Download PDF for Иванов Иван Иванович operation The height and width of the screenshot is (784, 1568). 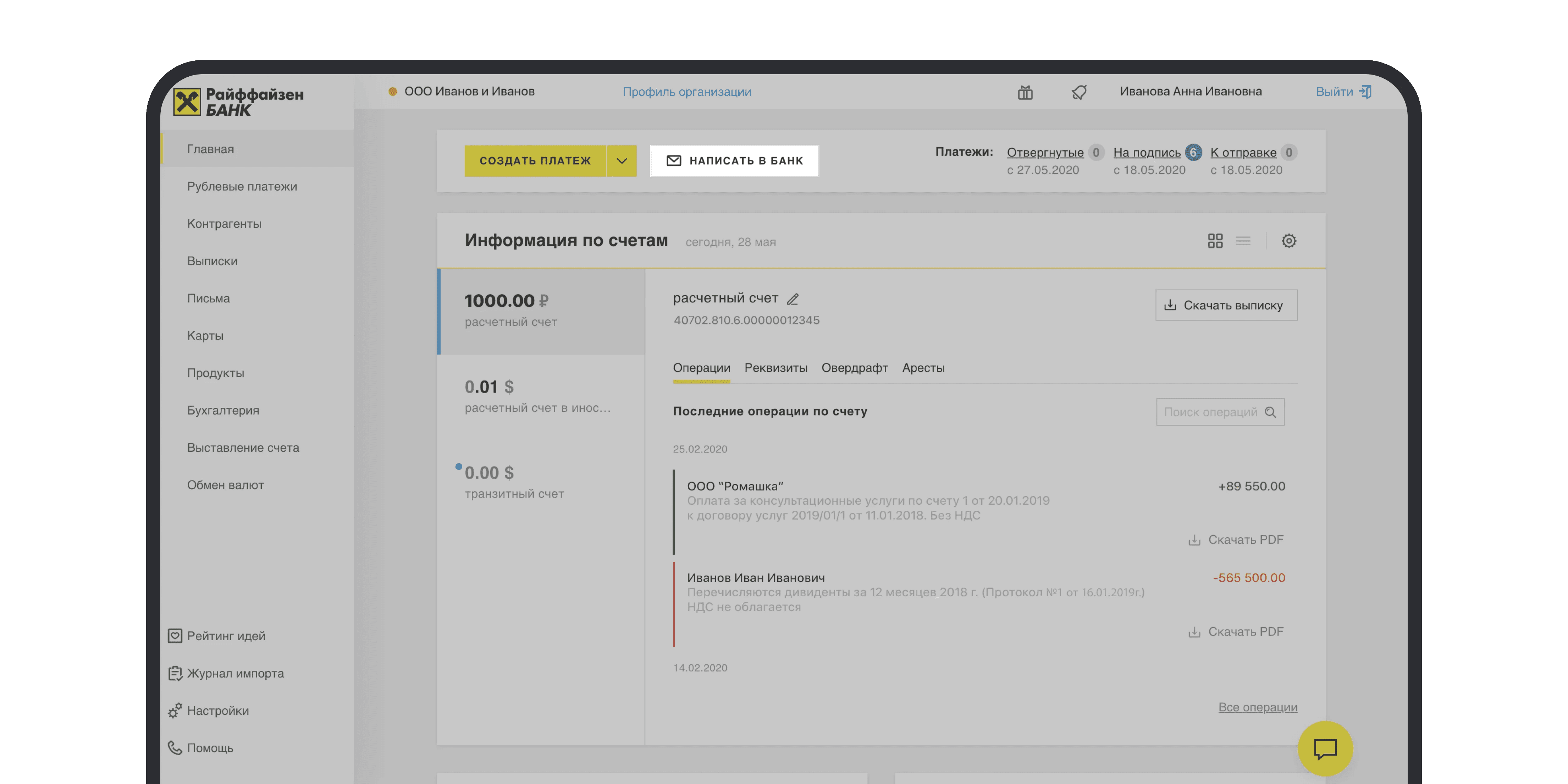point(1236,632)
